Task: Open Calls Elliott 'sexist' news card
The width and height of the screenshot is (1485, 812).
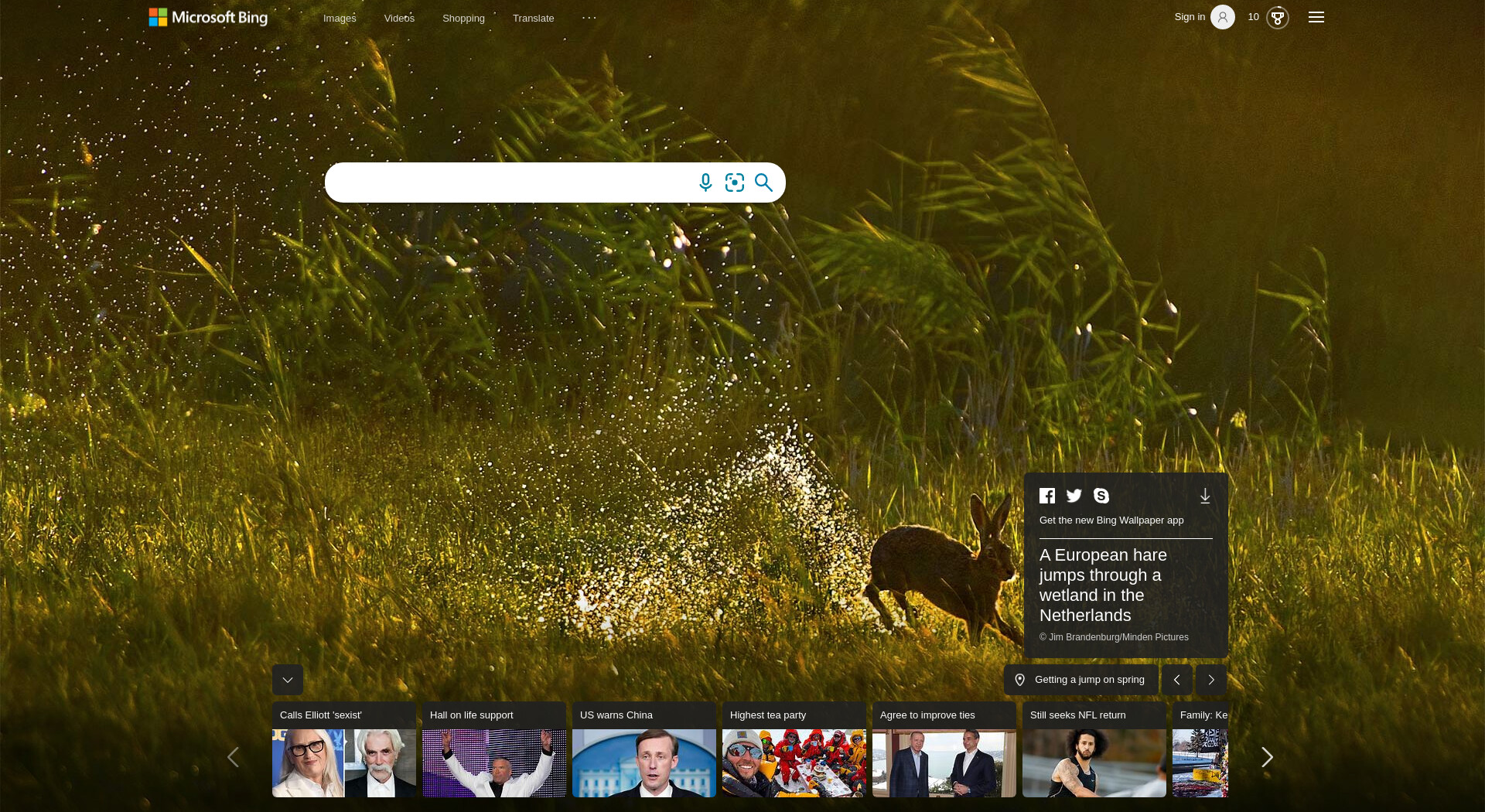Action: tap(344, 749)
